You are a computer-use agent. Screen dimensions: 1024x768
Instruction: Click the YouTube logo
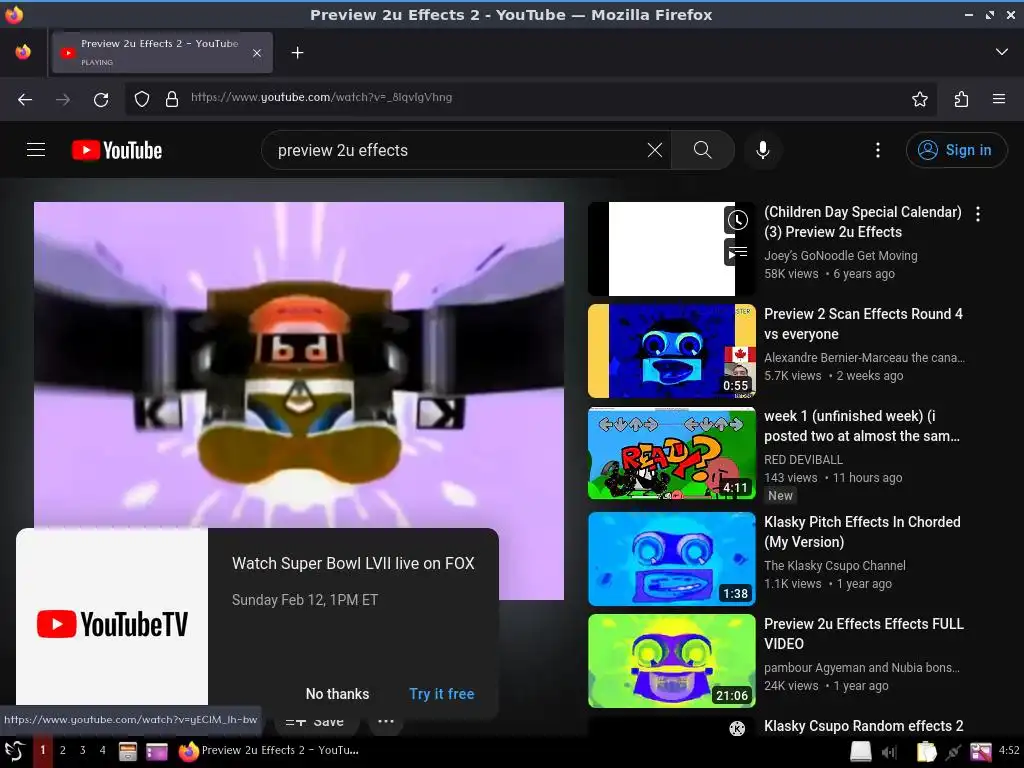click(x=117, y=150)
